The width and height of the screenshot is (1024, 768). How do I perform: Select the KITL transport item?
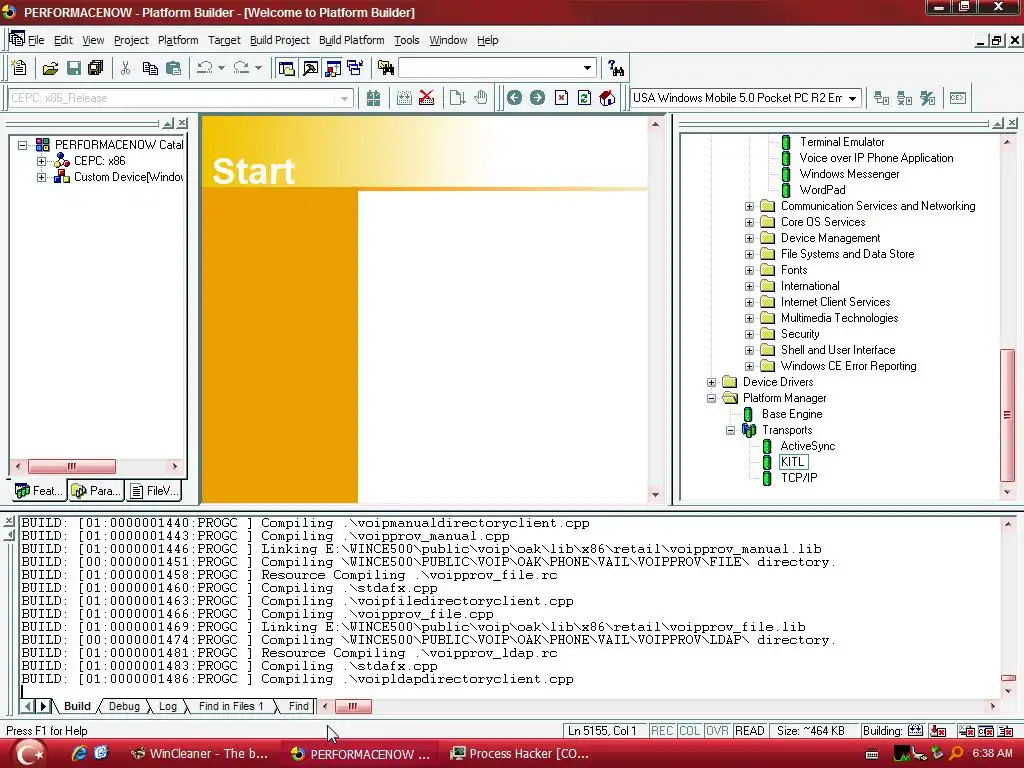pyautogui.click(x=793, y=462)
